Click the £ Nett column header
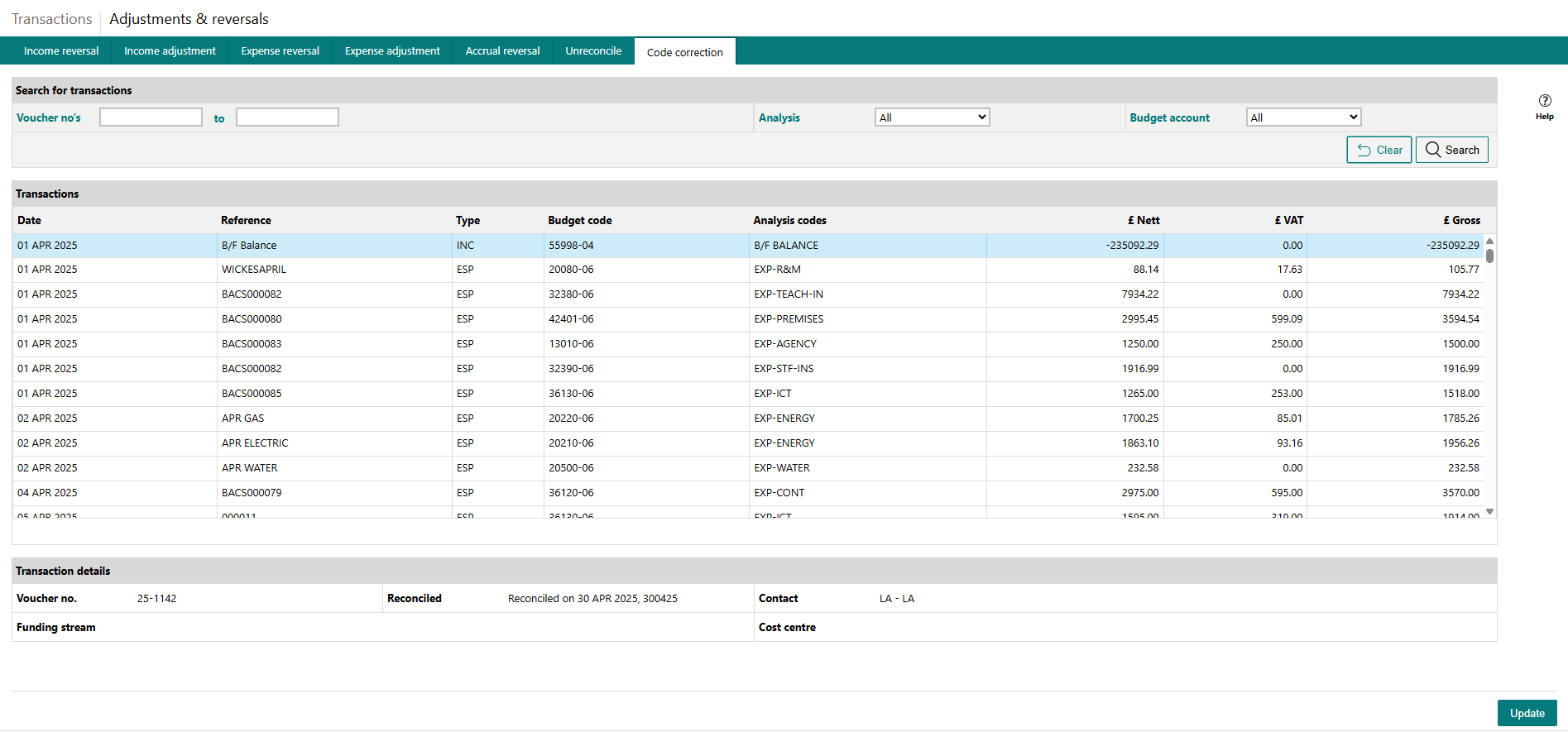 (x=1144, y=220)
